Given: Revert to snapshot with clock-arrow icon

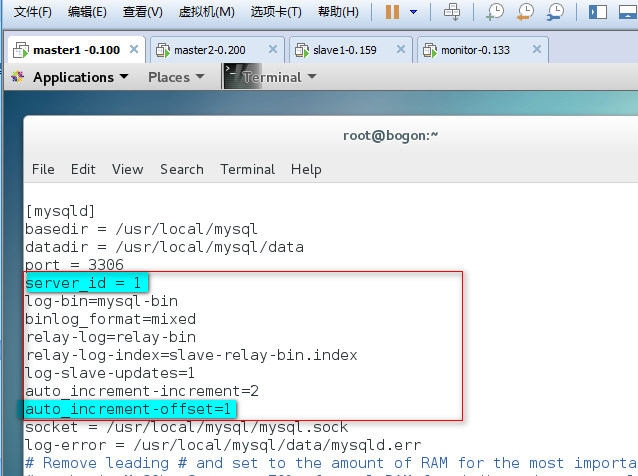Looking at the screenshot, I should click(x=525, y=12).
